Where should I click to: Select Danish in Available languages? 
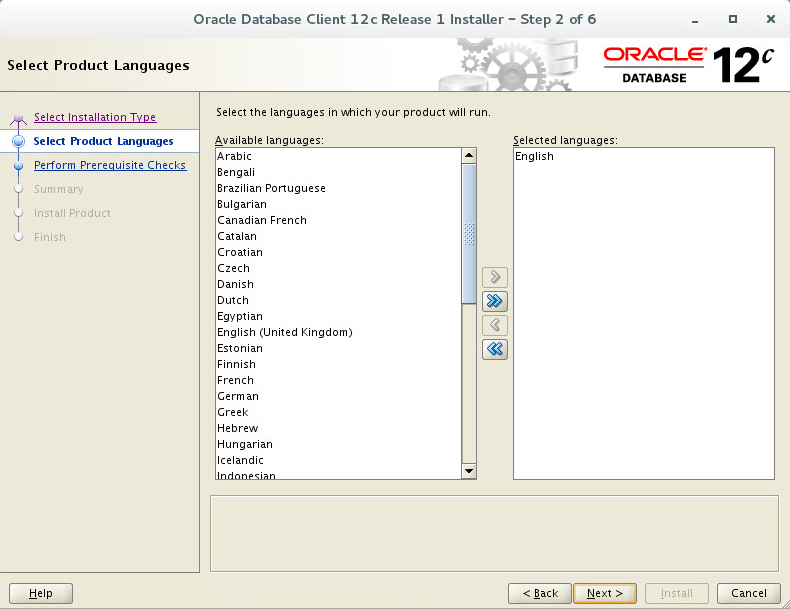pos(338,284)
